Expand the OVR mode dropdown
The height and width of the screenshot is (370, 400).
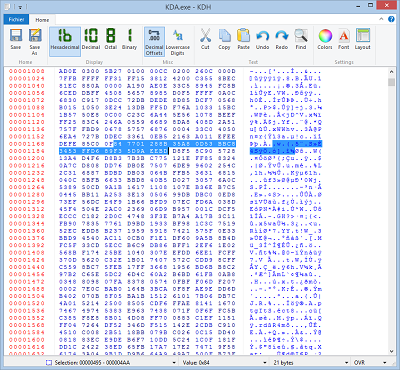[x=385, y=362]
